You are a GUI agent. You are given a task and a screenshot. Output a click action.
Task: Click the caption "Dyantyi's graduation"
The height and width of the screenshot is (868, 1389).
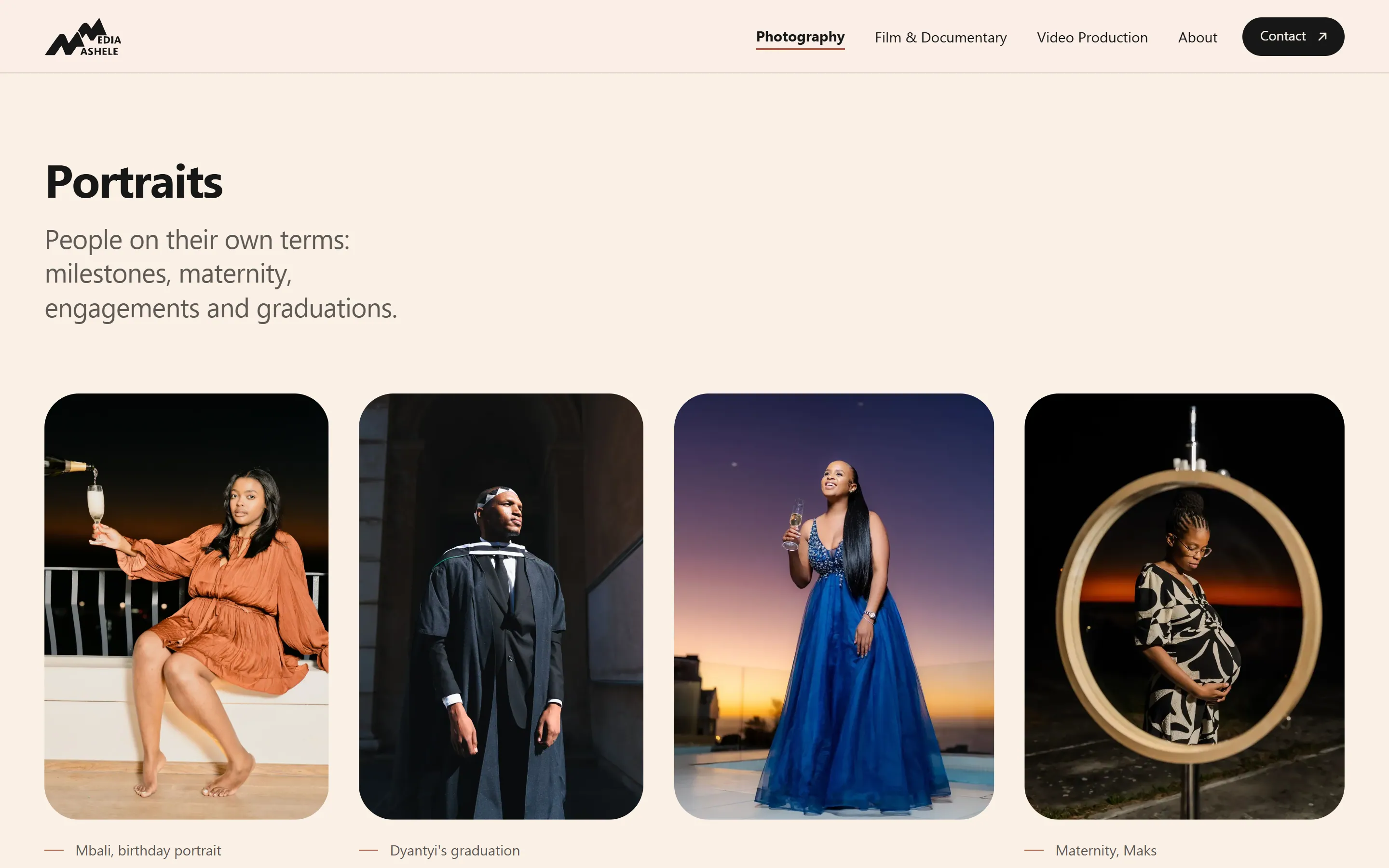click(455, 850)
